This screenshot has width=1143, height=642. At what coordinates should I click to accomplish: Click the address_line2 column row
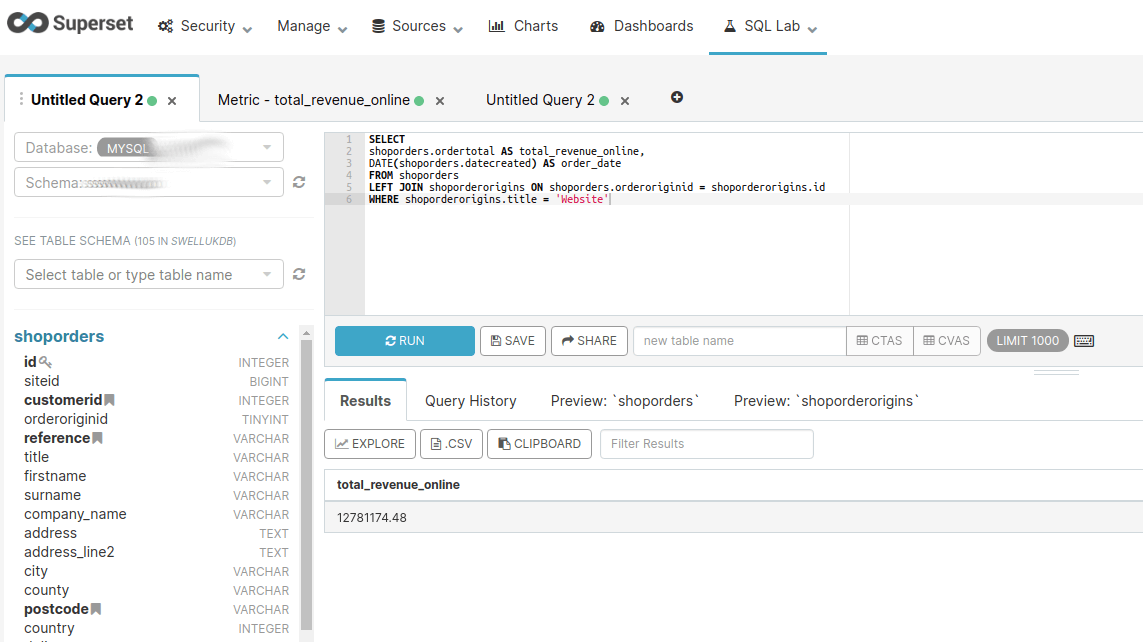click(156, 552)
